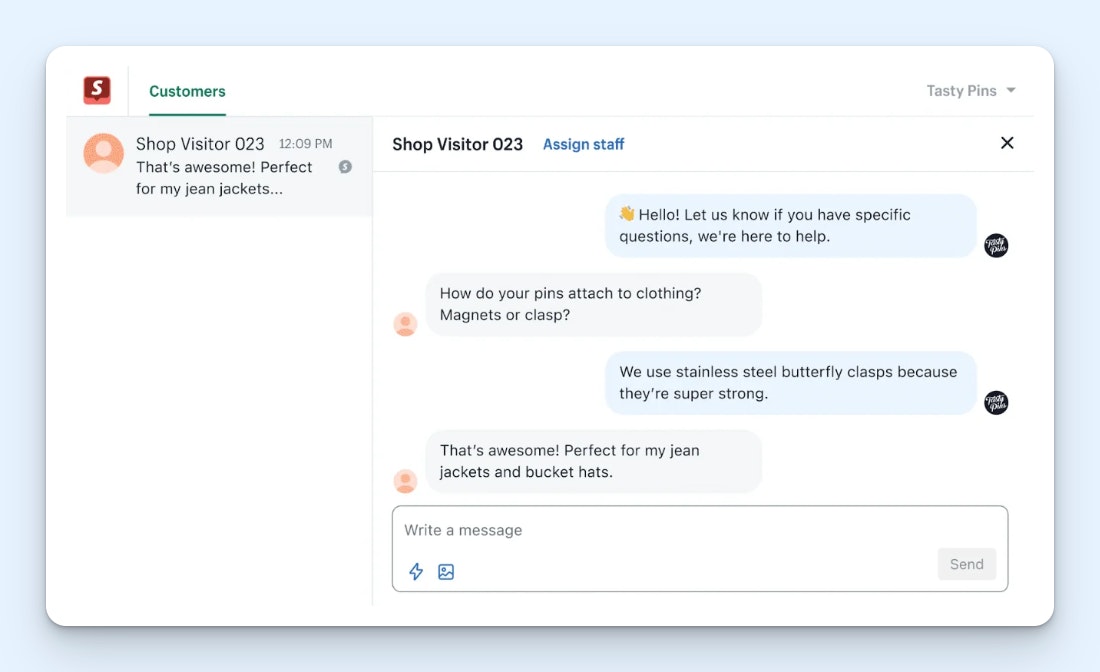
Task: Close the Shop Visitor 023 conversation
Action: [x=1007, y=143]
